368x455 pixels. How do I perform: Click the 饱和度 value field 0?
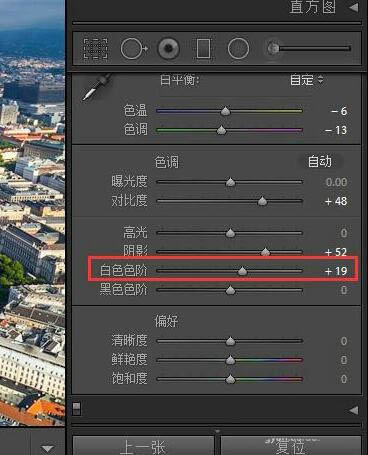click(344, 379)
